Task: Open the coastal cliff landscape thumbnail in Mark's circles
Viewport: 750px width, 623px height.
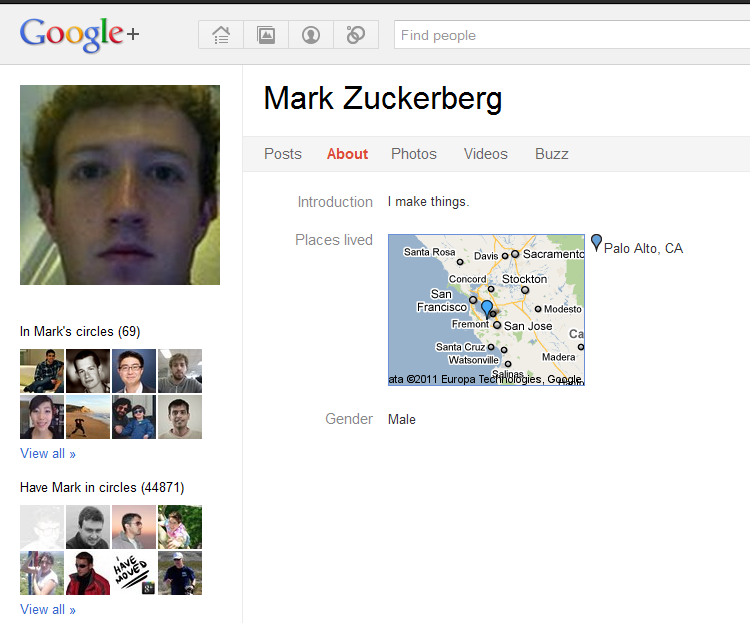Action: click(88, 417)
